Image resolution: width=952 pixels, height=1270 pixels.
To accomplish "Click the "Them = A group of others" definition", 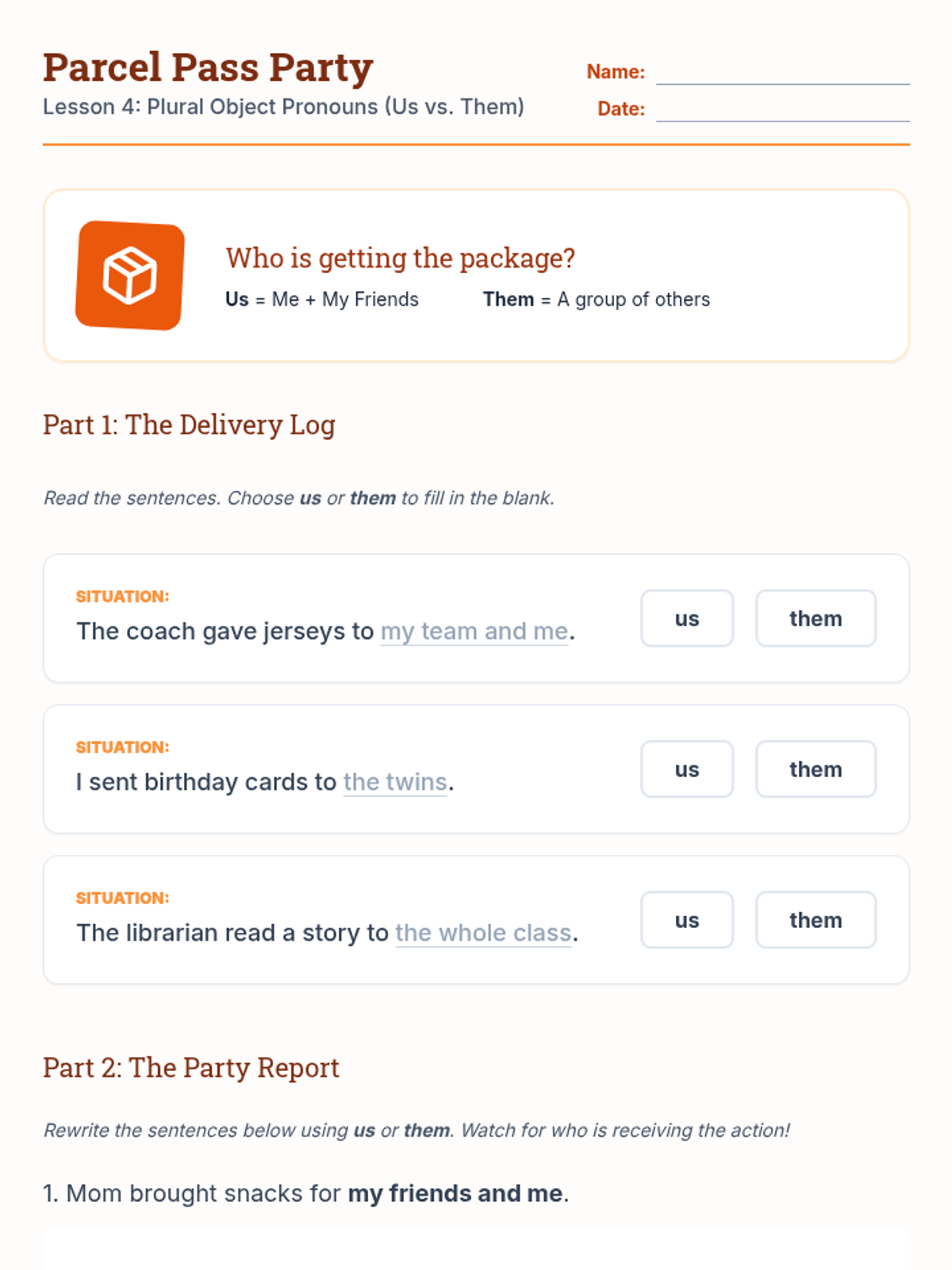I will point(597,299).
